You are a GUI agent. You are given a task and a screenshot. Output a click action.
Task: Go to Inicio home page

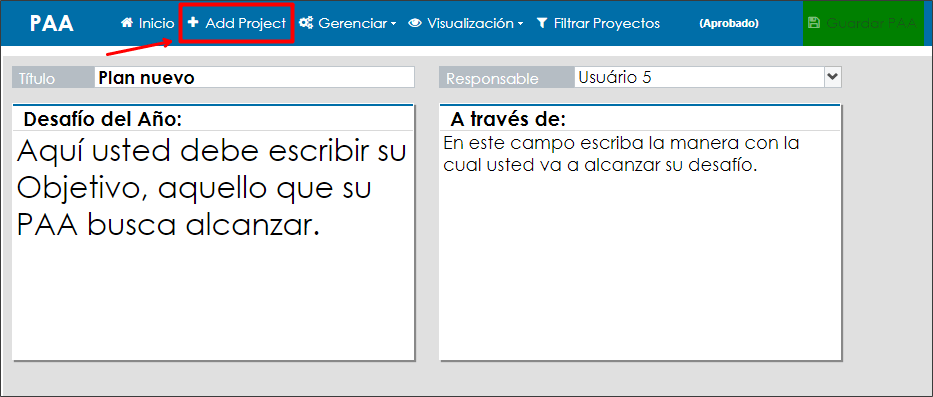(148, 23)
